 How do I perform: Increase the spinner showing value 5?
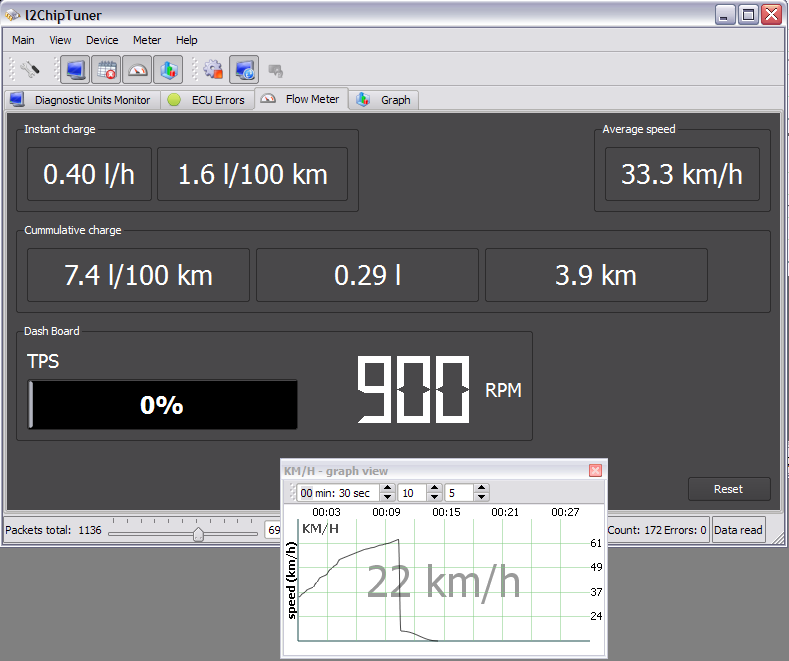481,488
